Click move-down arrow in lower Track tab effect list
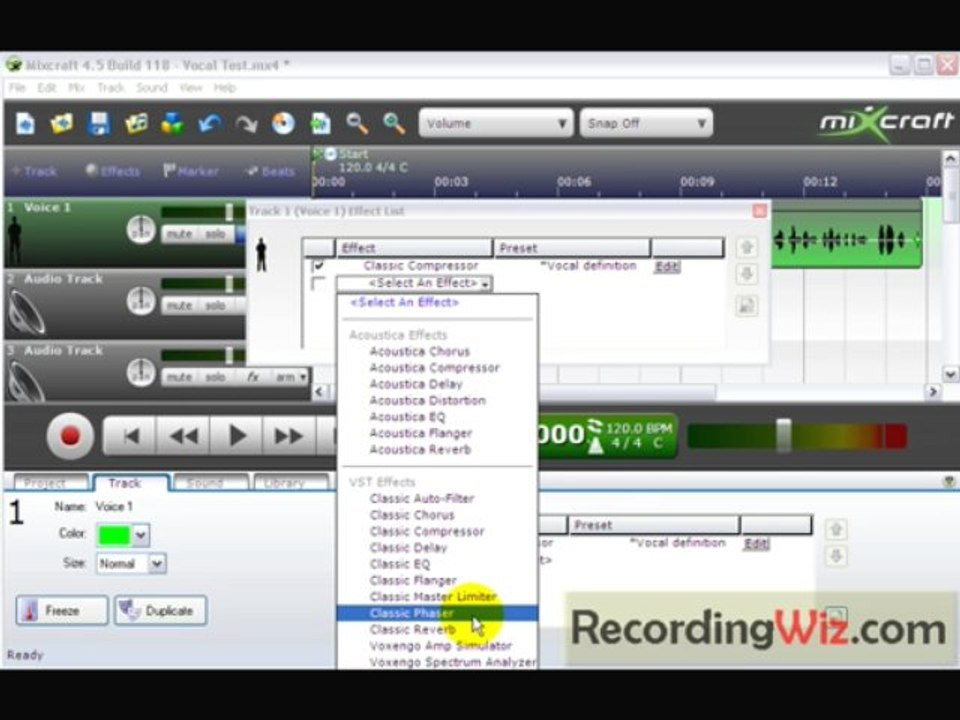 (836, 556)
